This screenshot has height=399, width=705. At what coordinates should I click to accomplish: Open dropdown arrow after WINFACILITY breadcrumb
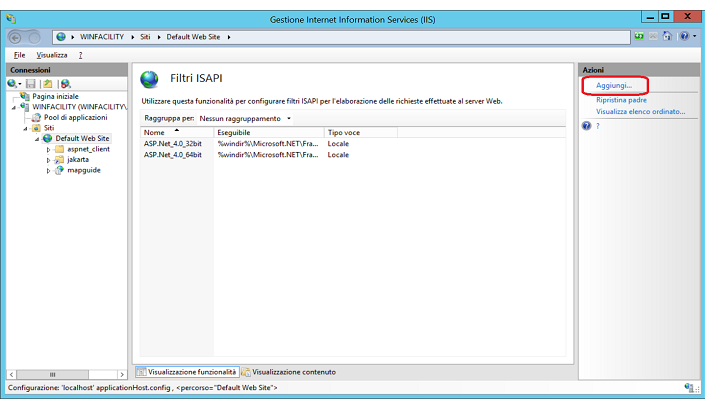[x=133, y=37]
